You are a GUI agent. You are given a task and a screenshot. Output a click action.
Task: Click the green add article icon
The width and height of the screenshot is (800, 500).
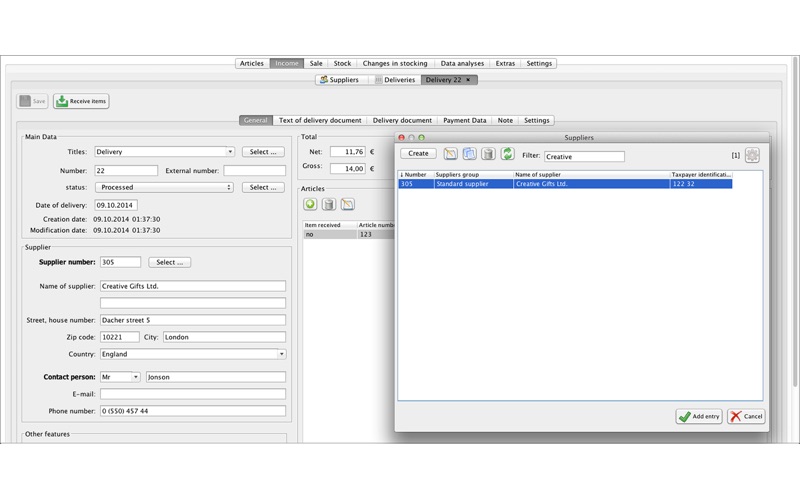click(310, 205)
